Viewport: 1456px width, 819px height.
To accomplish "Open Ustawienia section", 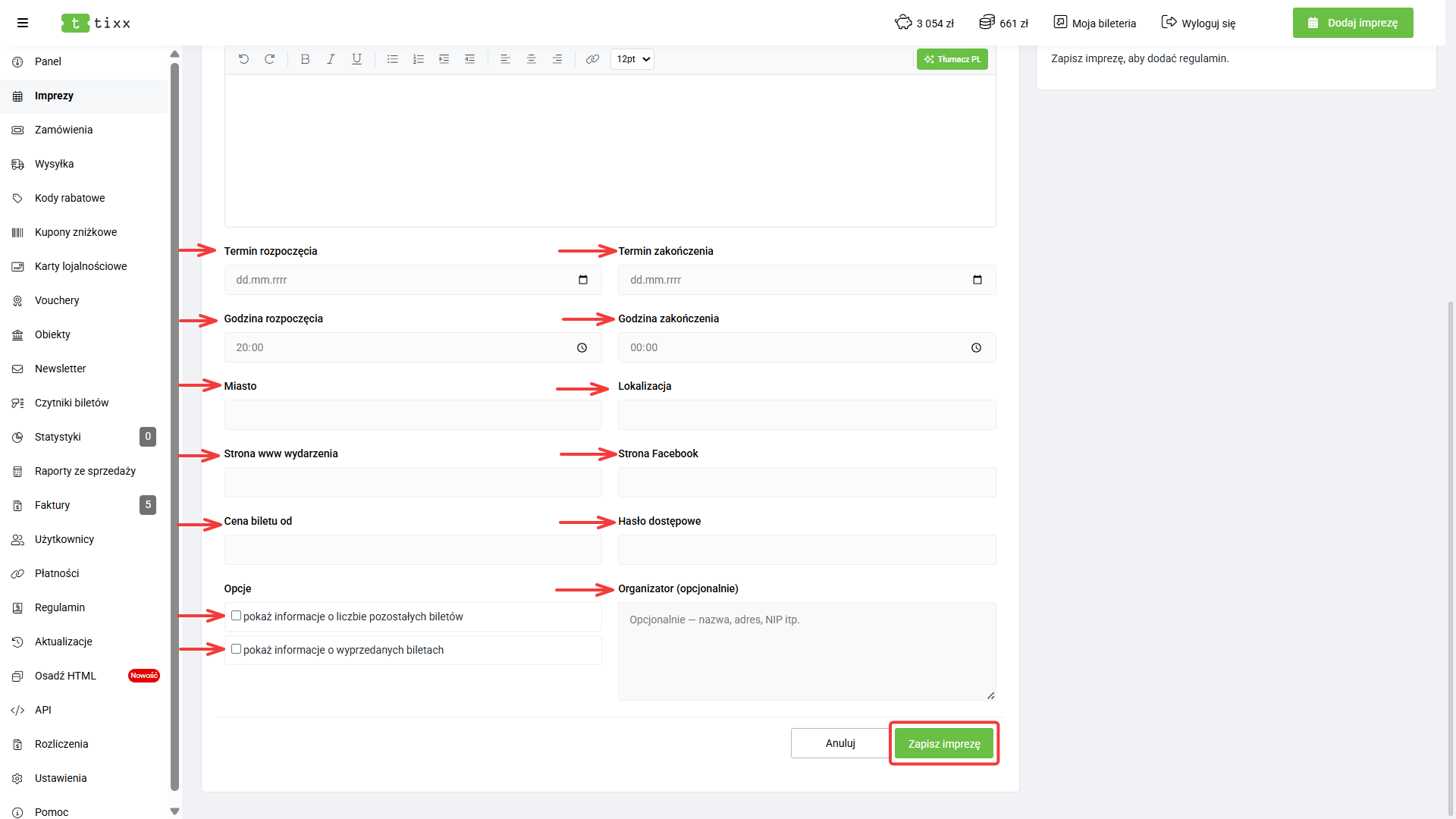I will coord(83,778).
